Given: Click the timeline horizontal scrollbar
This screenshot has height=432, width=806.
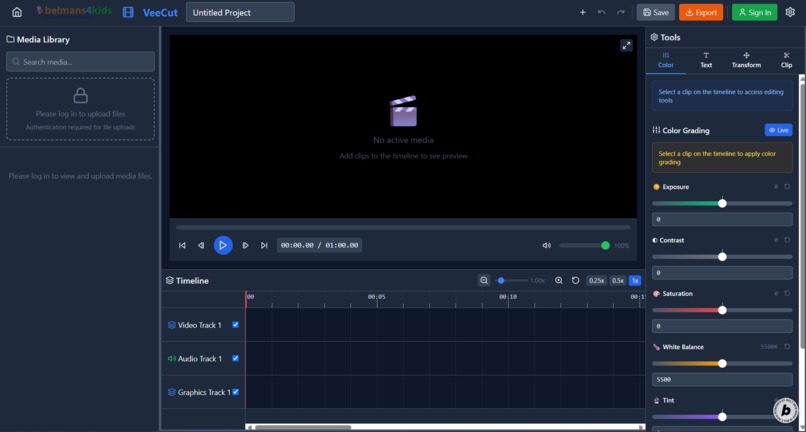Looking at the screenshot, I should pyautogui.click(x=303, y=427).
